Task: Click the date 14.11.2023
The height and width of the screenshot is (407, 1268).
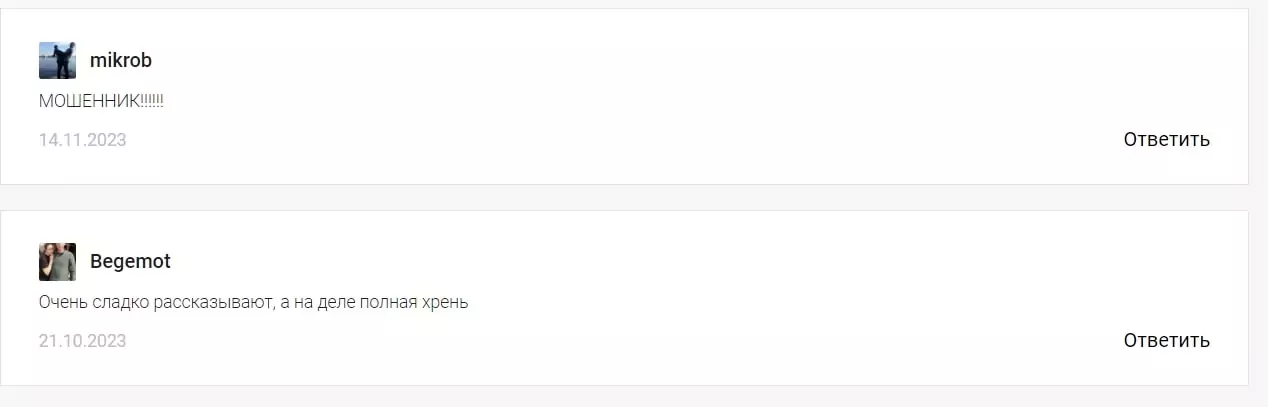Action: (x=82, y=140)
